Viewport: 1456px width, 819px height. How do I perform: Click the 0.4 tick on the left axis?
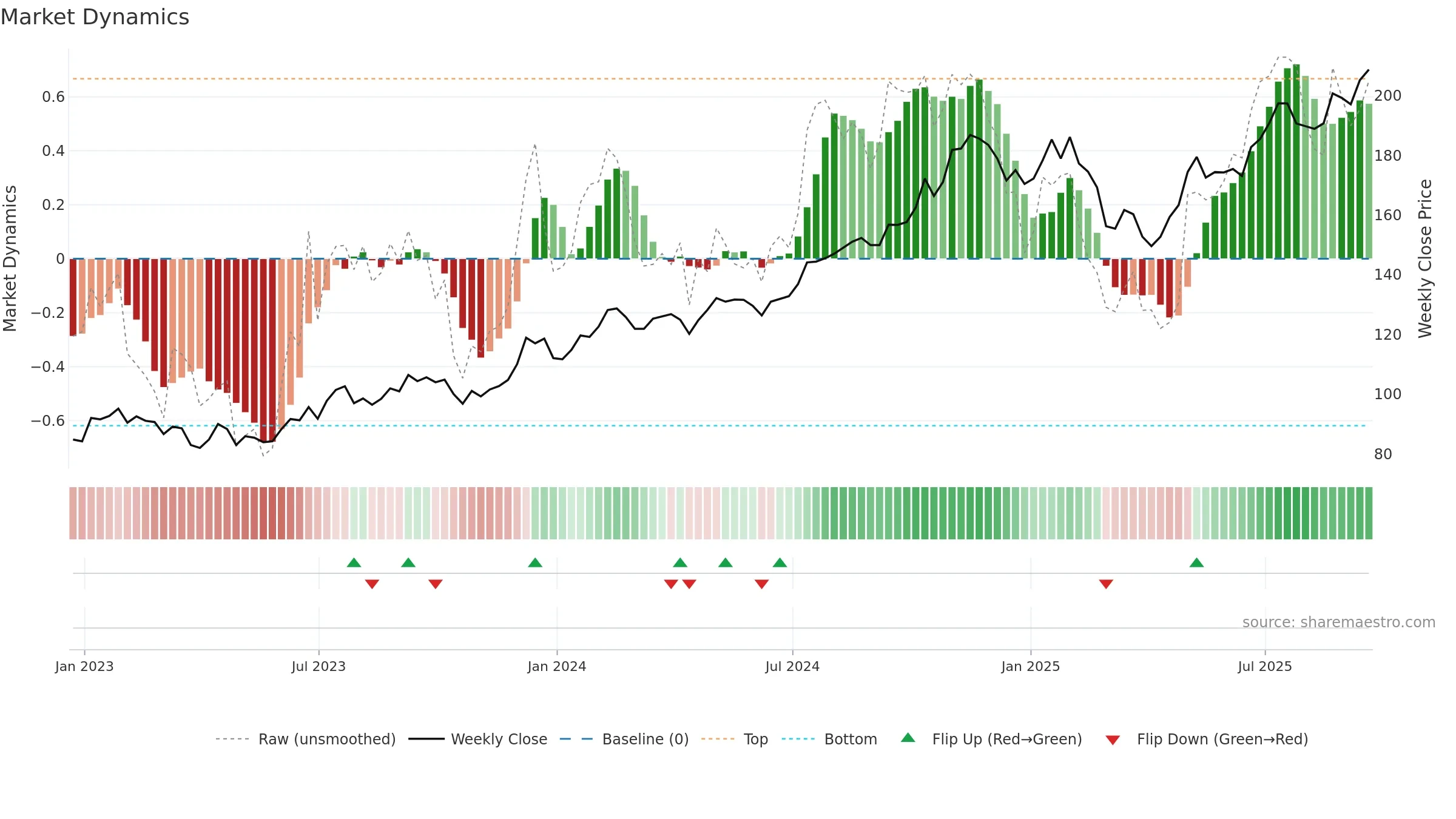tap(53, 150)
